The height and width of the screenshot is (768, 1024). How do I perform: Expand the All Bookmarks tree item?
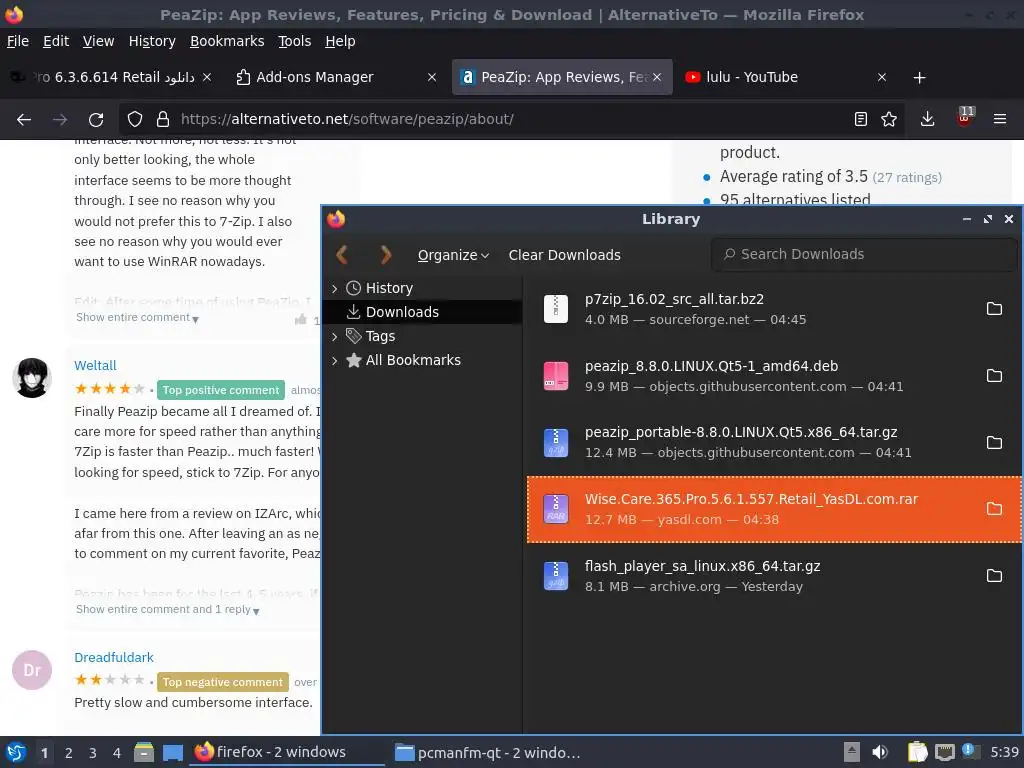pos(335,360)
